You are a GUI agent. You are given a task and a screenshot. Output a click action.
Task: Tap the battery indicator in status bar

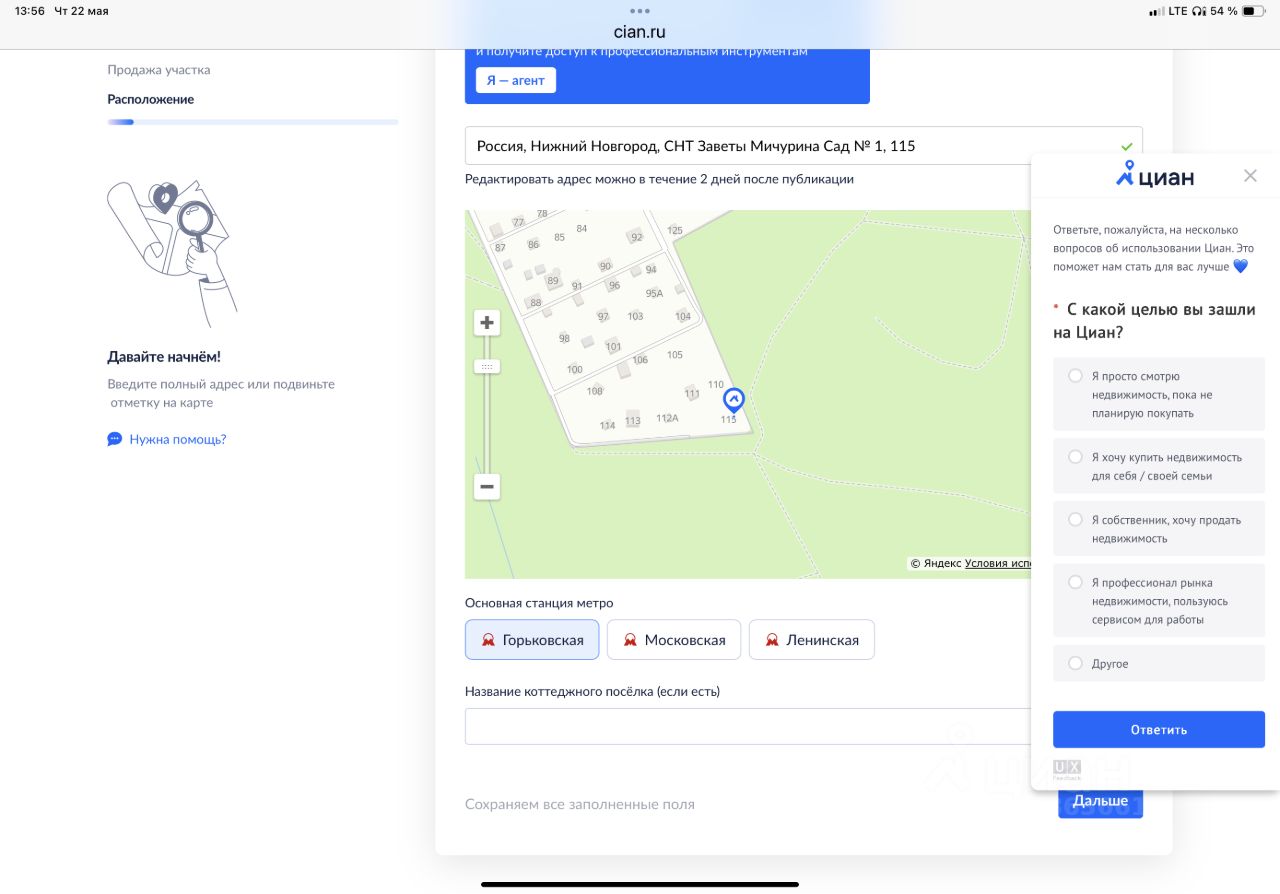1256,11
